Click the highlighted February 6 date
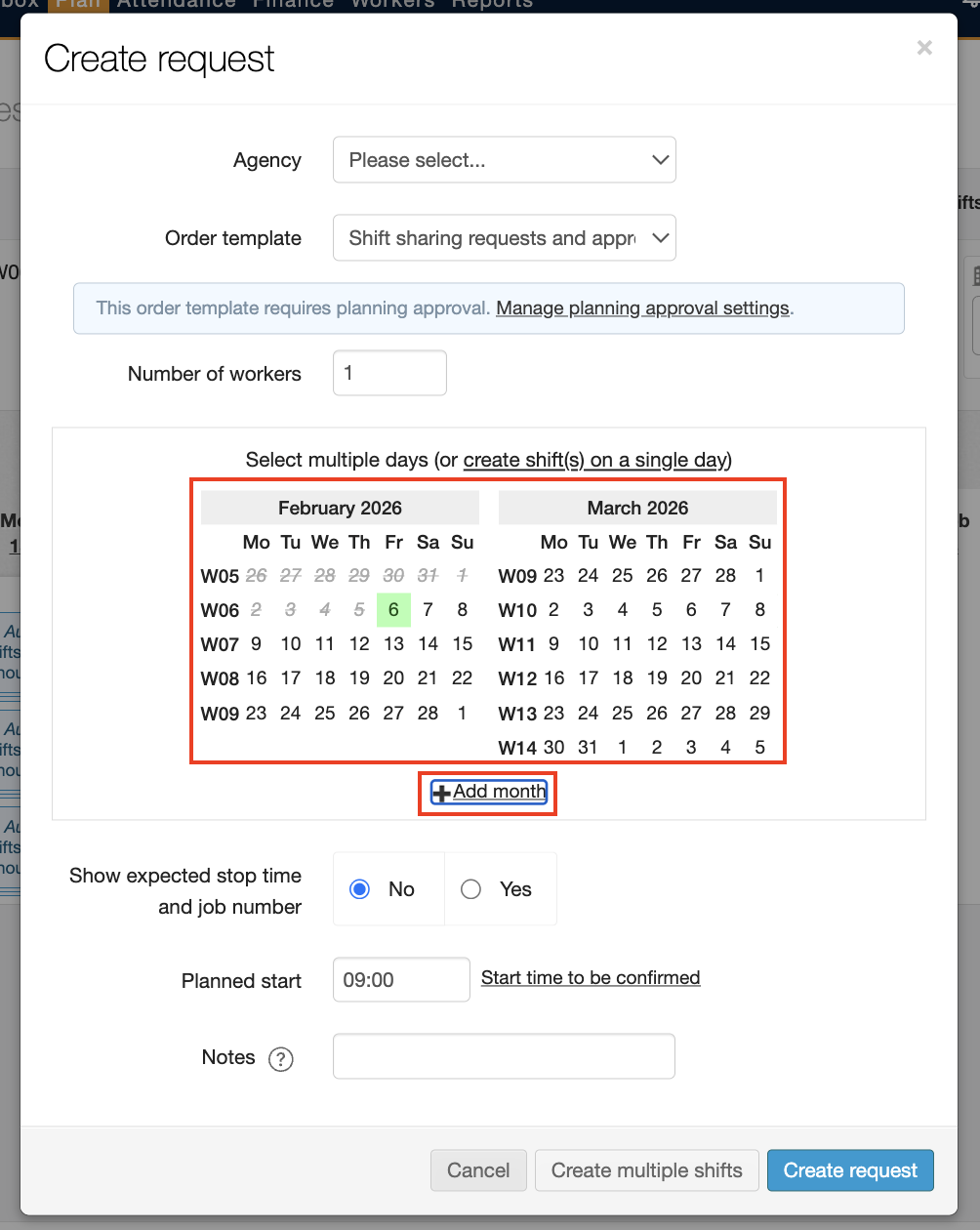Viewport: 980px width, 1230px height. click(393, 609)
